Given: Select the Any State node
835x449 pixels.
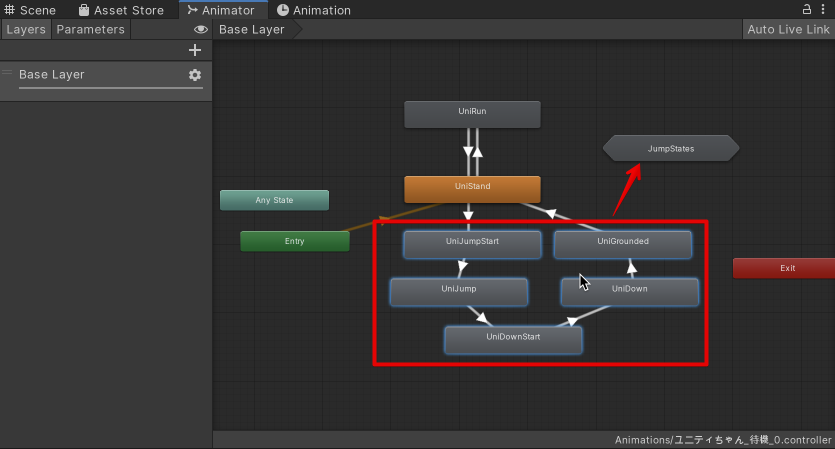Looking at the screenshot, I should click(x=274, y=200).
